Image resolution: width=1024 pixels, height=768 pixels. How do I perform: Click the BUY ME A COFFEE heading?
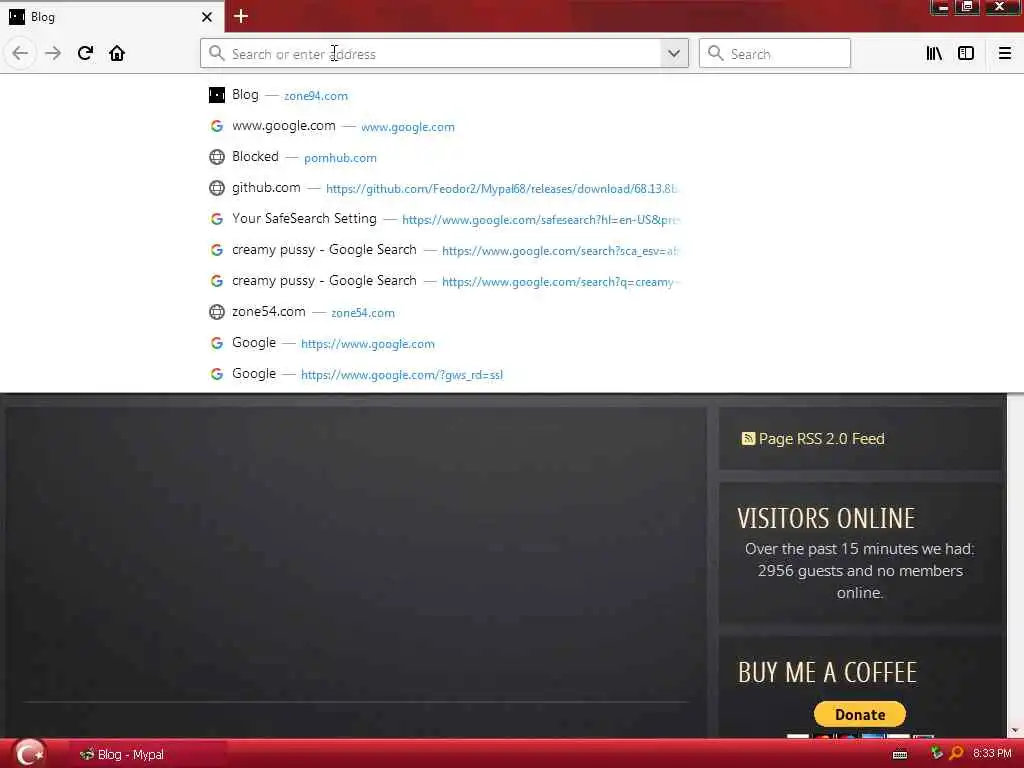[x=827, y=673]
